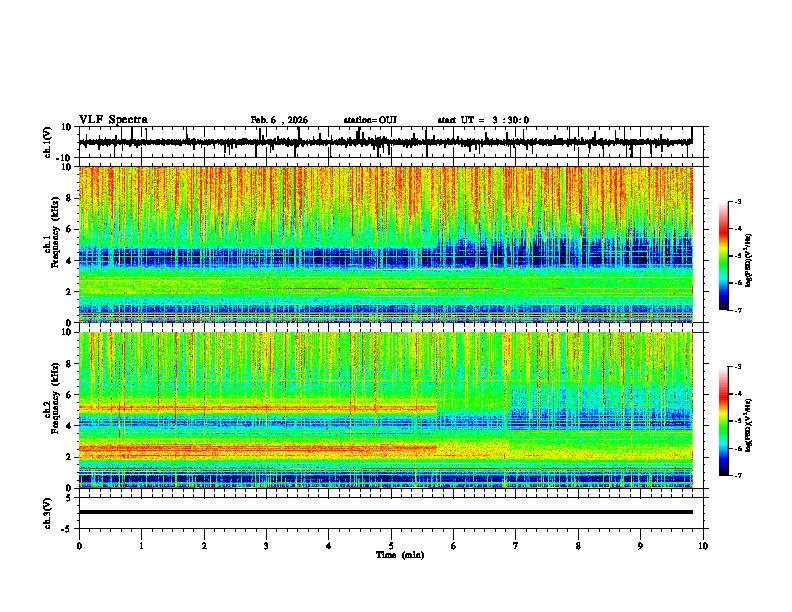Click time axis tick label "8"
This screenshot has height=612, width=792.
tap(578, 546)
